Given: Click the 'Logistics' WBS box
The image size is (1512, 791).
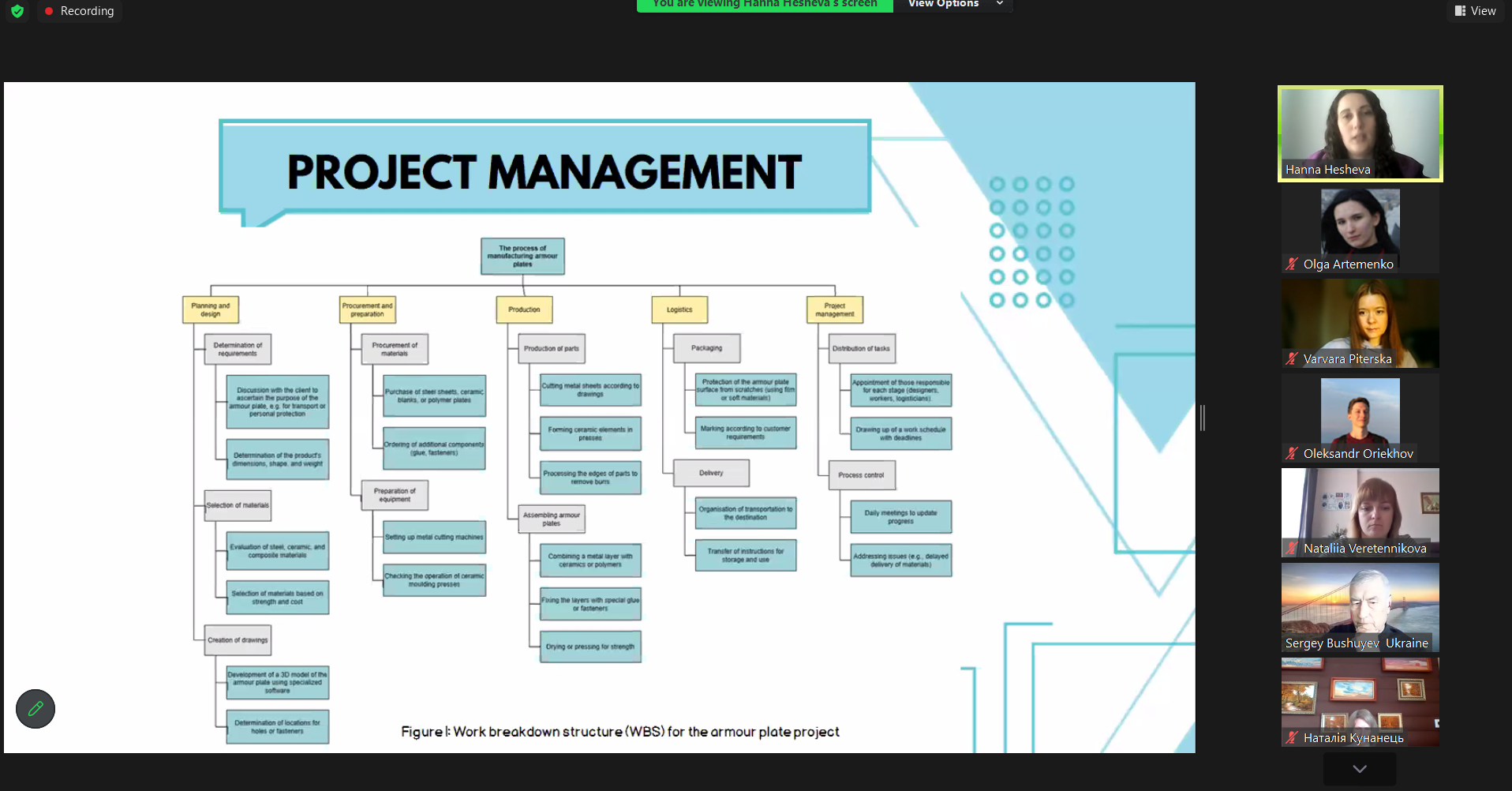Looking at the screenshot, I should [x=679, y=309].
